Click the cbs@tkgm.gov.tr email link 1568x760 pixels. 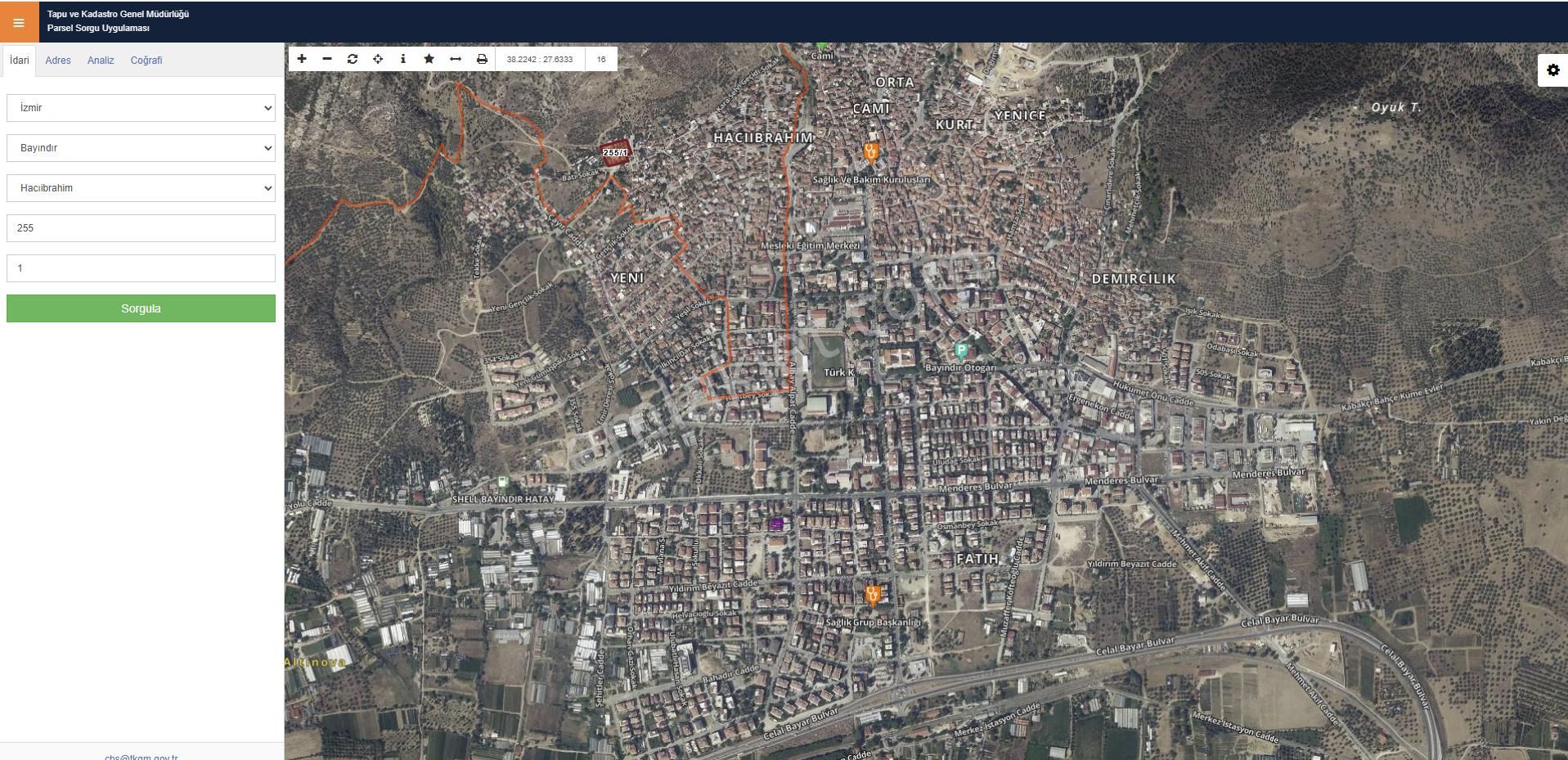pyautogui.click(x=141, y=758)
